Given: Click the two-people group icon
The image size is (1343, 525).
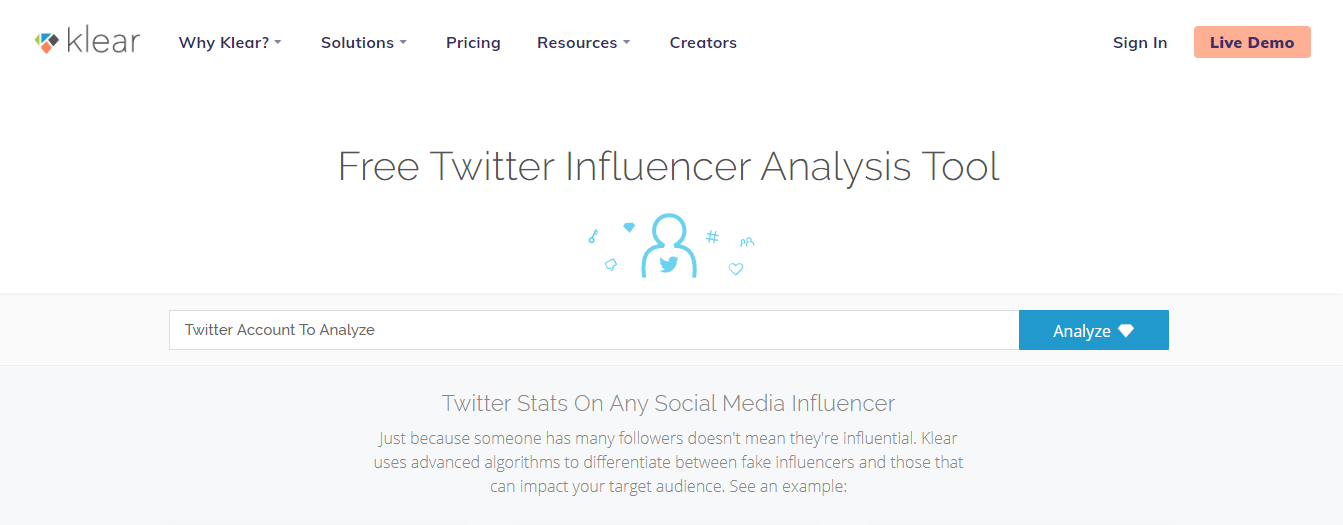Looking at the screenshot, I should (x=746, y=242).
